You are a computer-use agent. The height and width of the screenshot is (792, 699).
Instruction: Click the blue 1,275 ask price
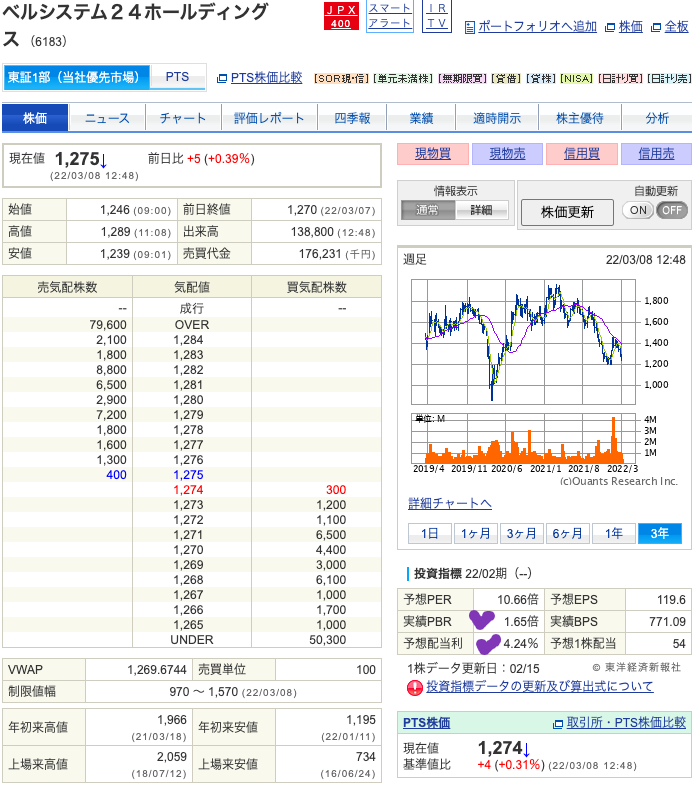pyautogui.click(x=188, y=475)
